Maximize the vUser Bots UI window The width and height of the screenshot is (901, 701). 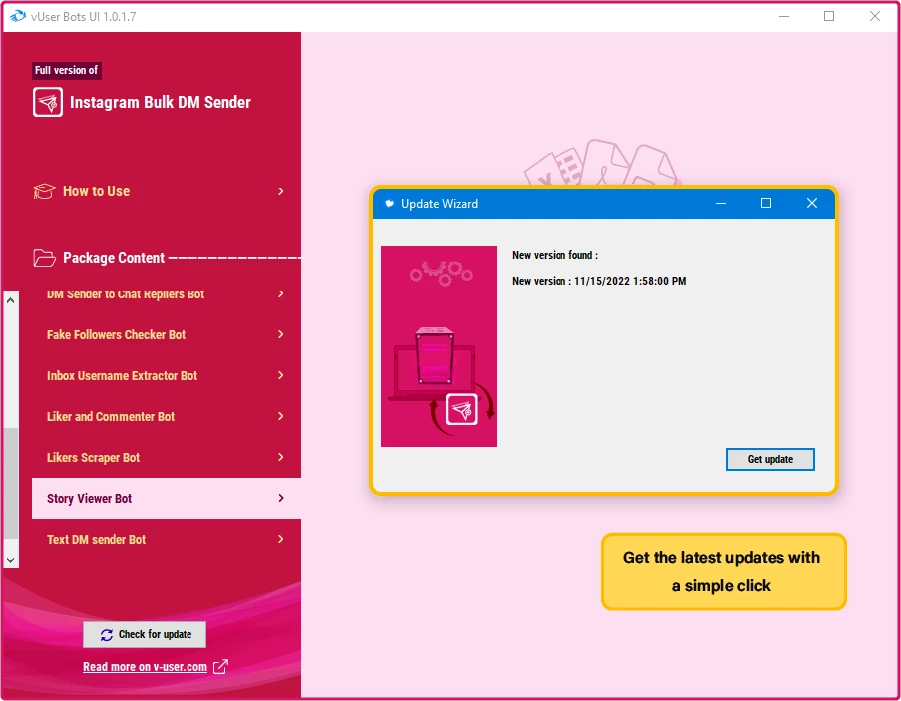pos(829,16)
